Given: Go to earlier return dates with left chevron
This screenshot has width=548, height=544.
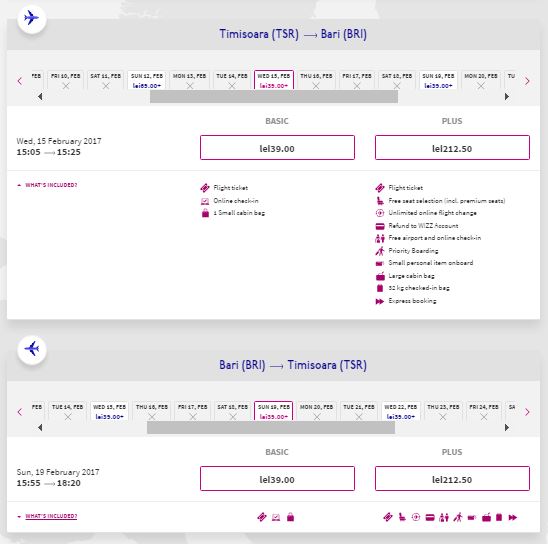Looking at the screenshot, I should pyautogui.click(x=20, y=412).
